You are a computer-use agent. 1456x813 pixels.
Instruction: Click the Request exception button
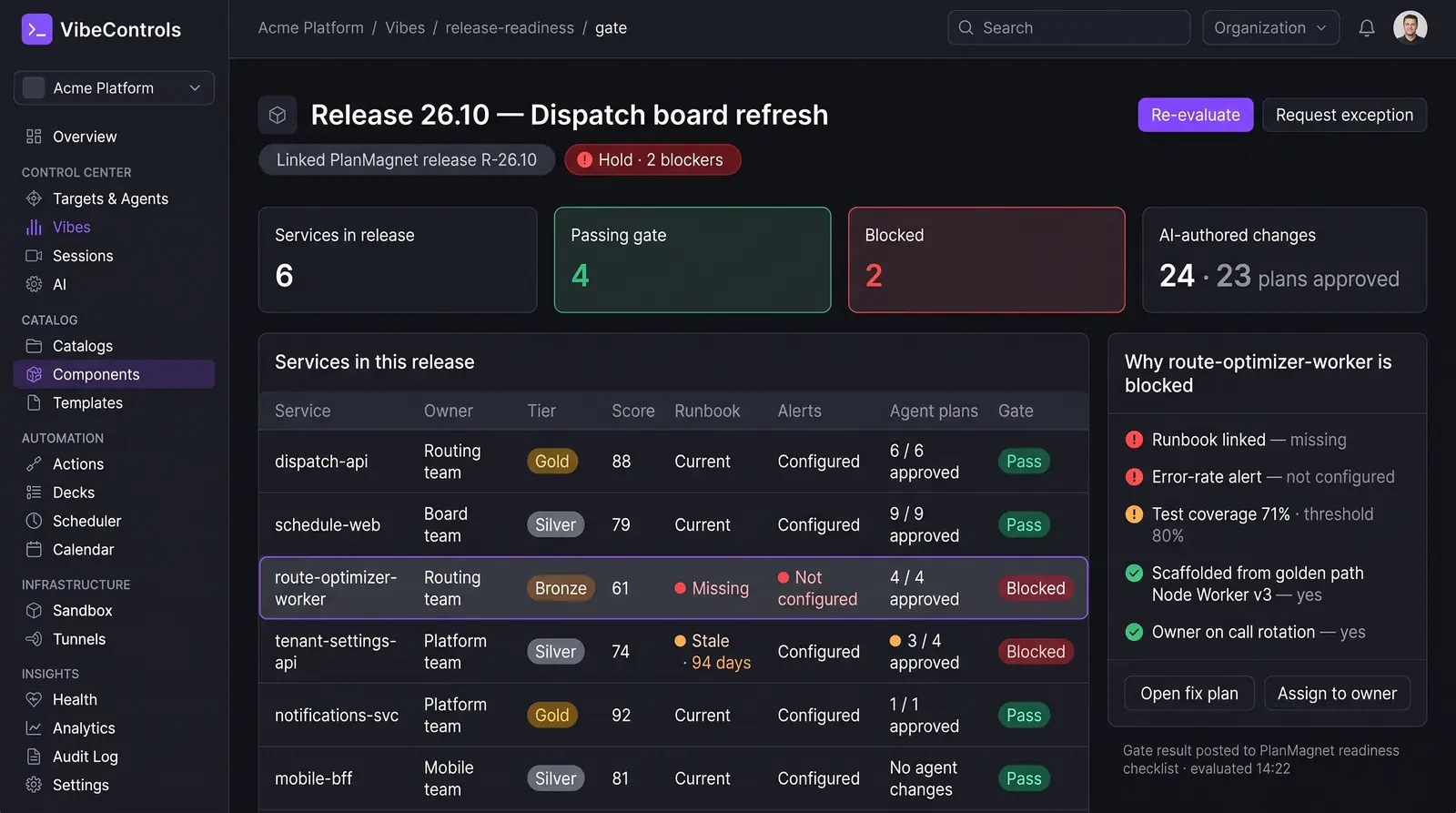(x=1344, y=115)
